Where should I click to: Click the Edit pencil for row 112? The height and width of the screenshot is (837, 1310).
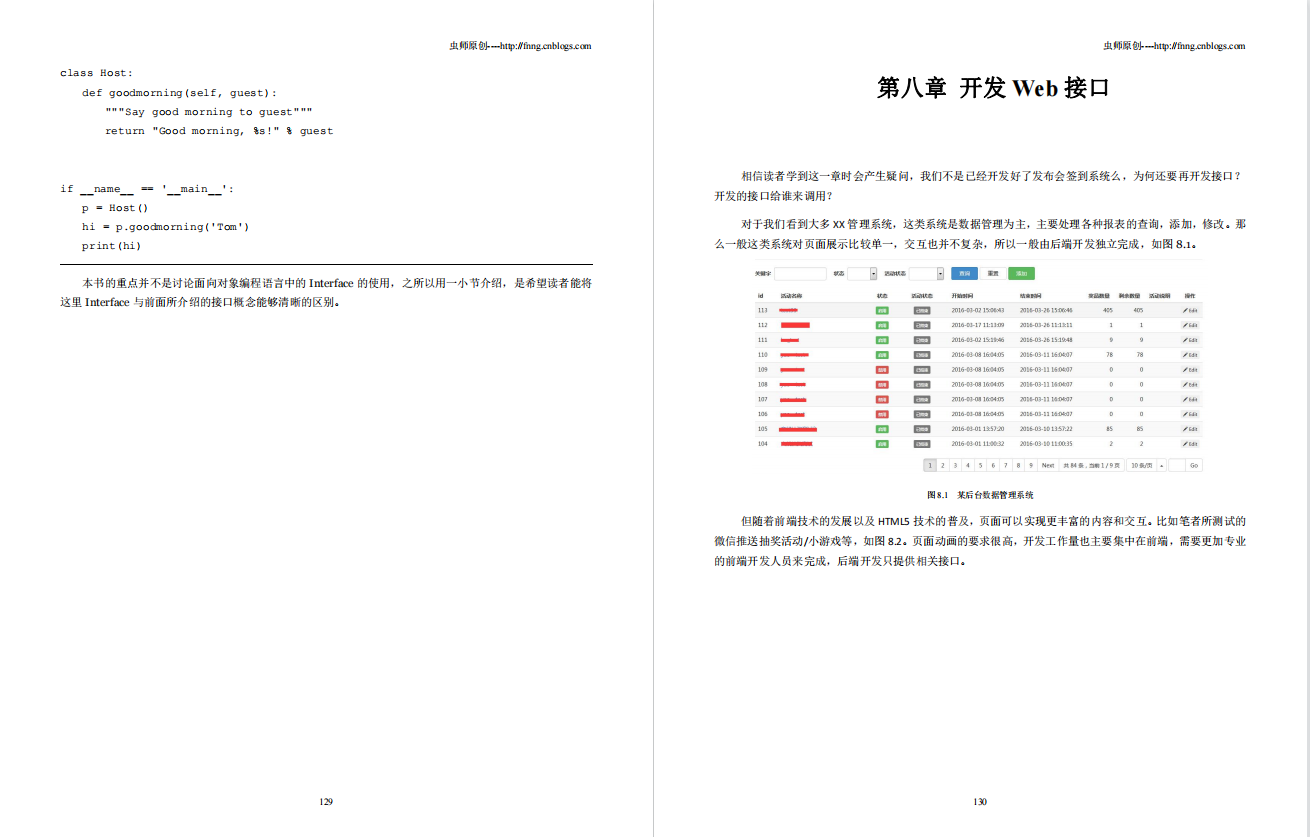tap(1190, 325)
